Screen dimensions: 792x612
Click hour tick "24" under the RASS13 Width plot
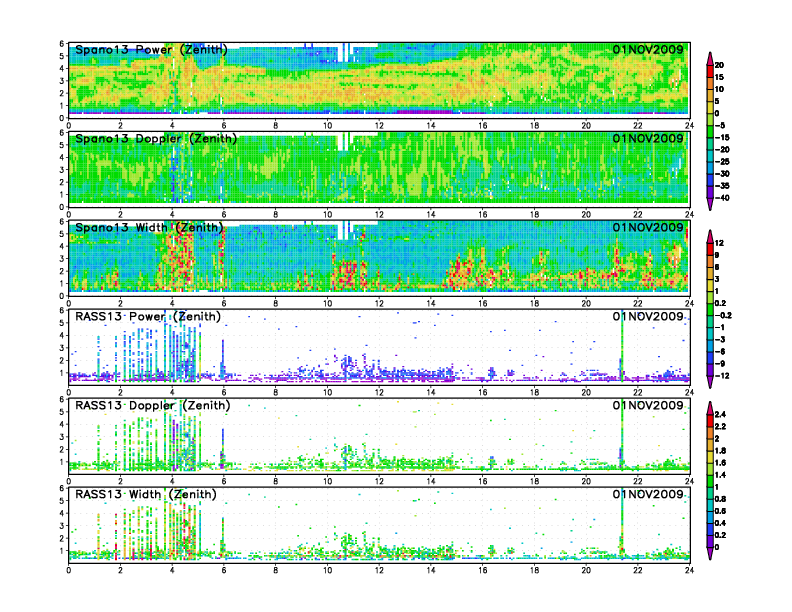689,570
